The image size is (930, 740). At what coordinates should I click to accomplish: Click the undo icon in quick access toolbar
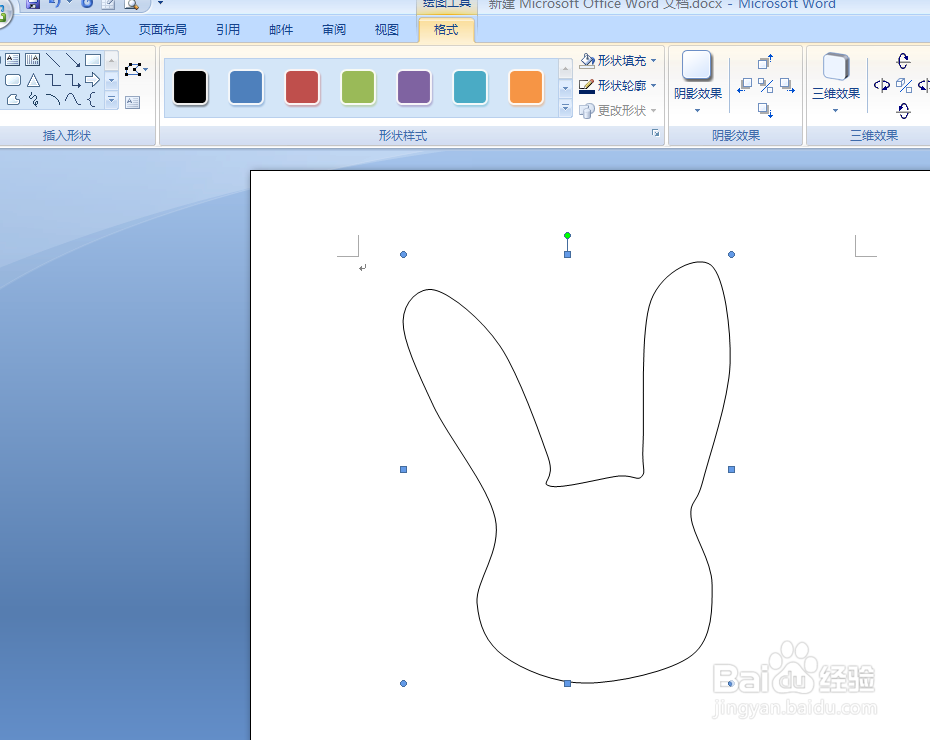click(x=55, y=4)
